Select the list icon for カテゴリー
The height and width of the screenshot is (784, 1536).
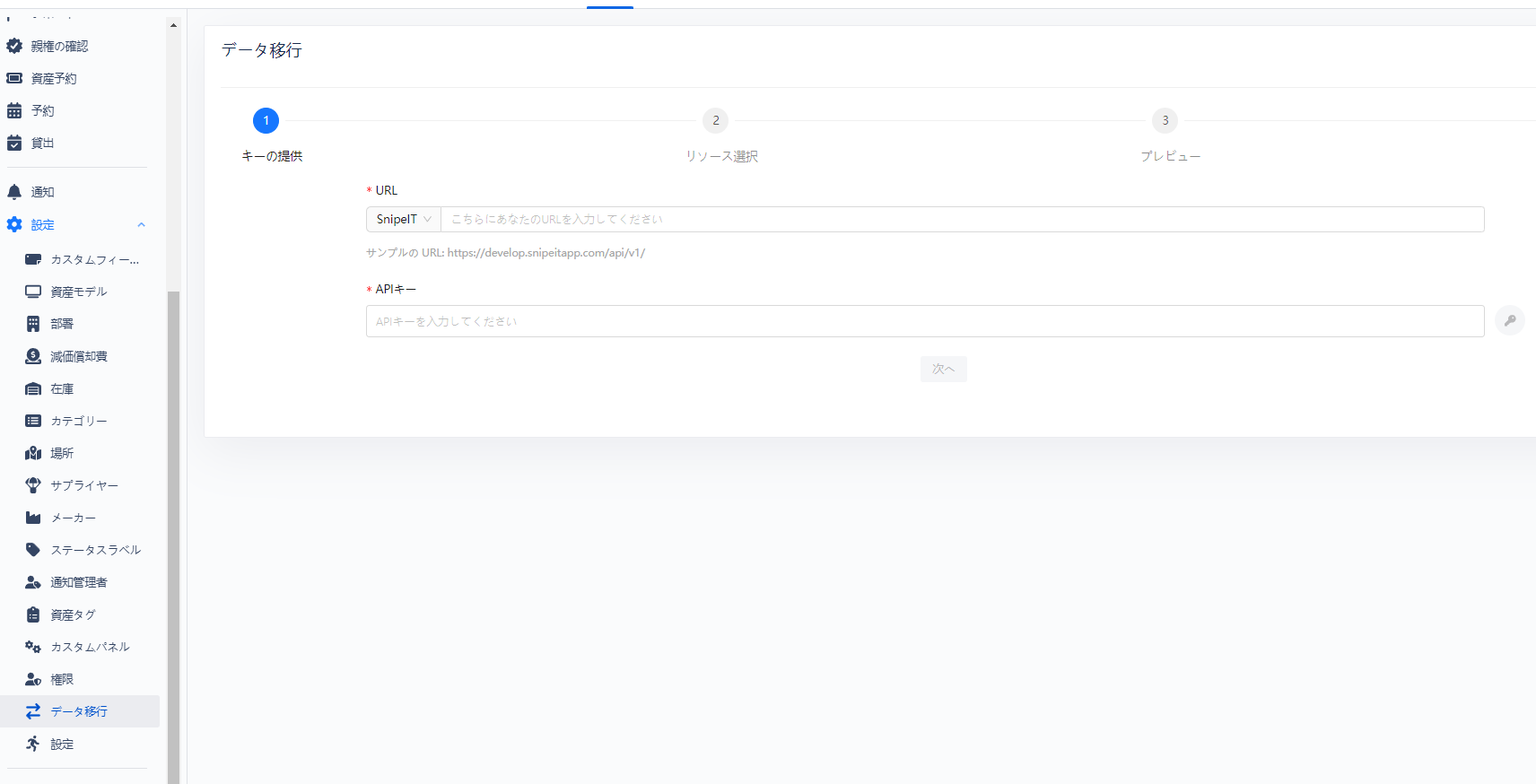(x=33, y=421)
